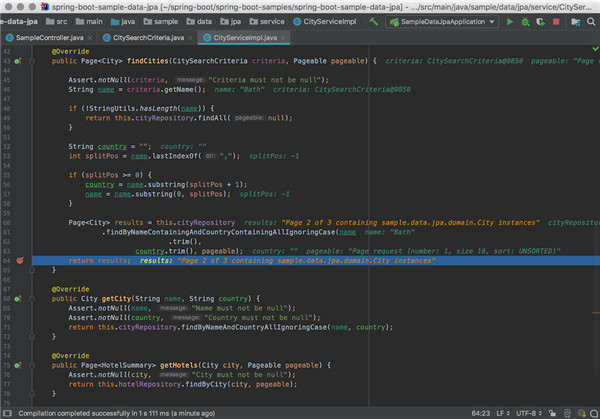Open the SampleDataJpaApplication run configuration dropdown
Viewport: 600px width, 419px height.
tap(442, 19)
